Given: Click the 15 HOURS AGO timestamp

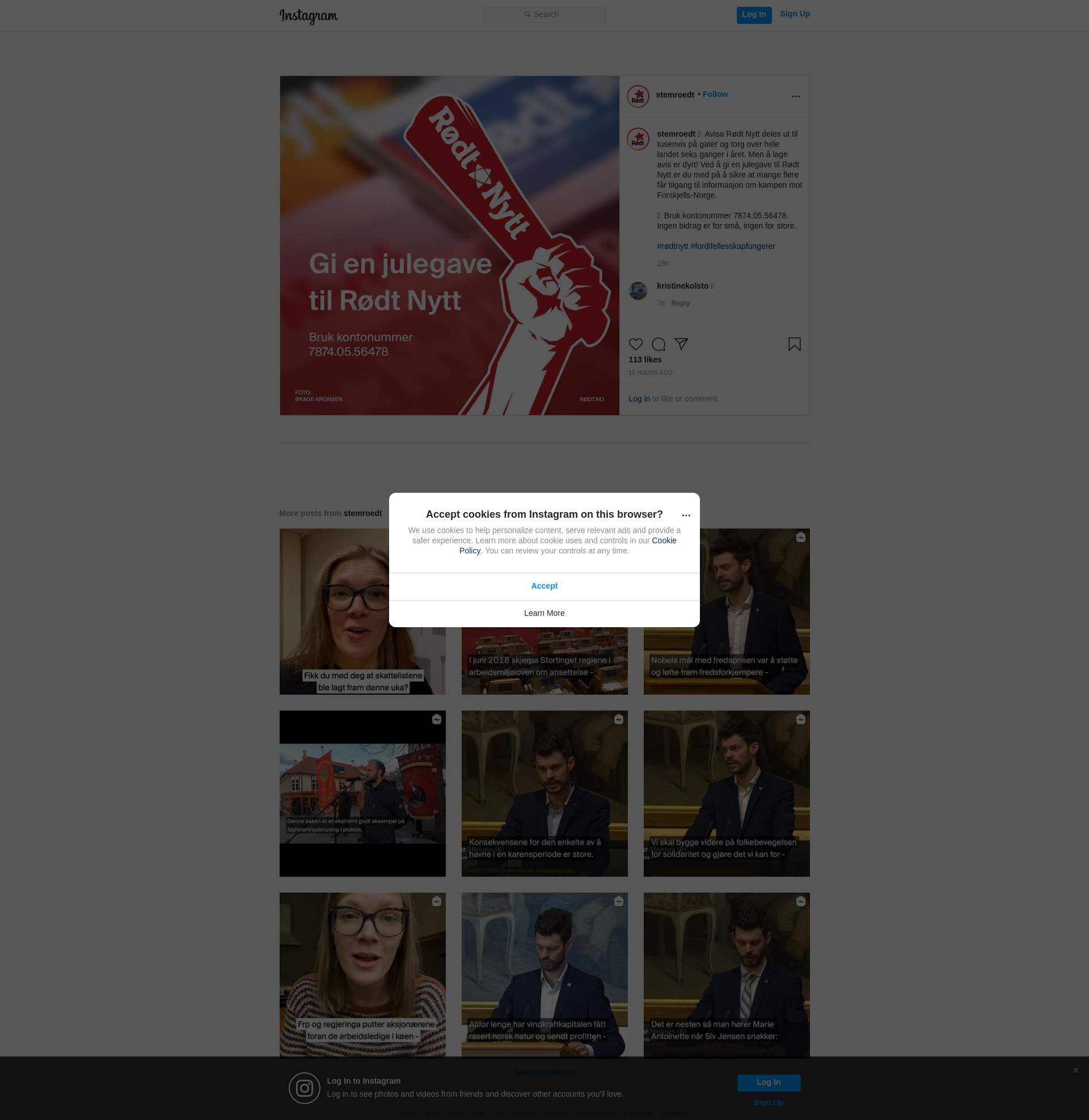Looking at the screenshot, I should coord(651,373).
